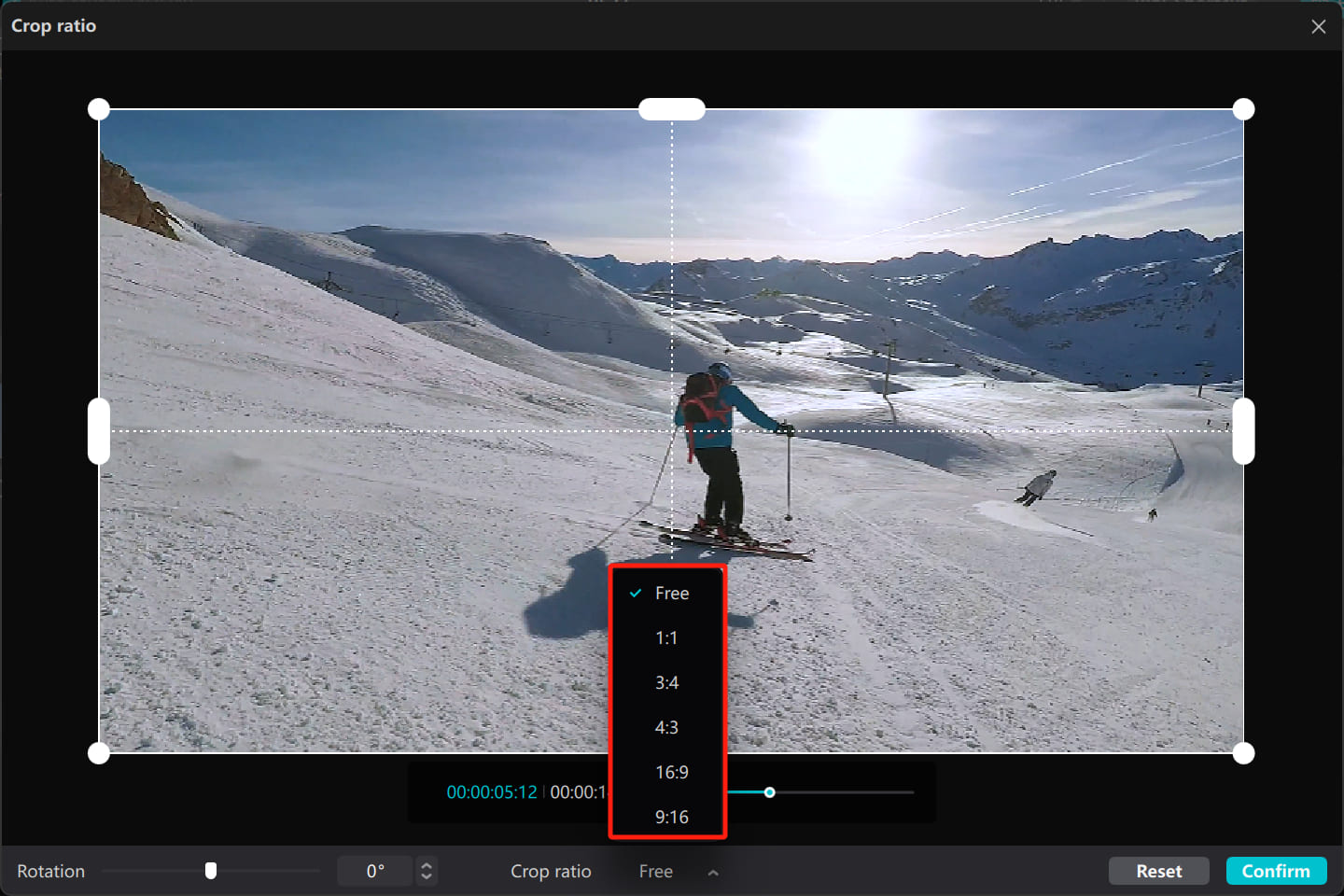Pick the 9:16 crop ratio

coord(671,818)
